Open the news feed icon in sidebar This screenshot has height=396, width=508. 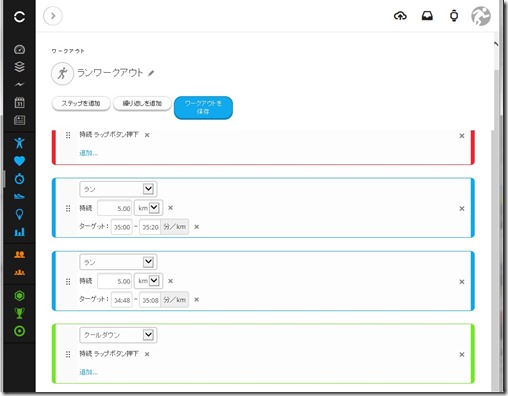[x=19, y=120]
